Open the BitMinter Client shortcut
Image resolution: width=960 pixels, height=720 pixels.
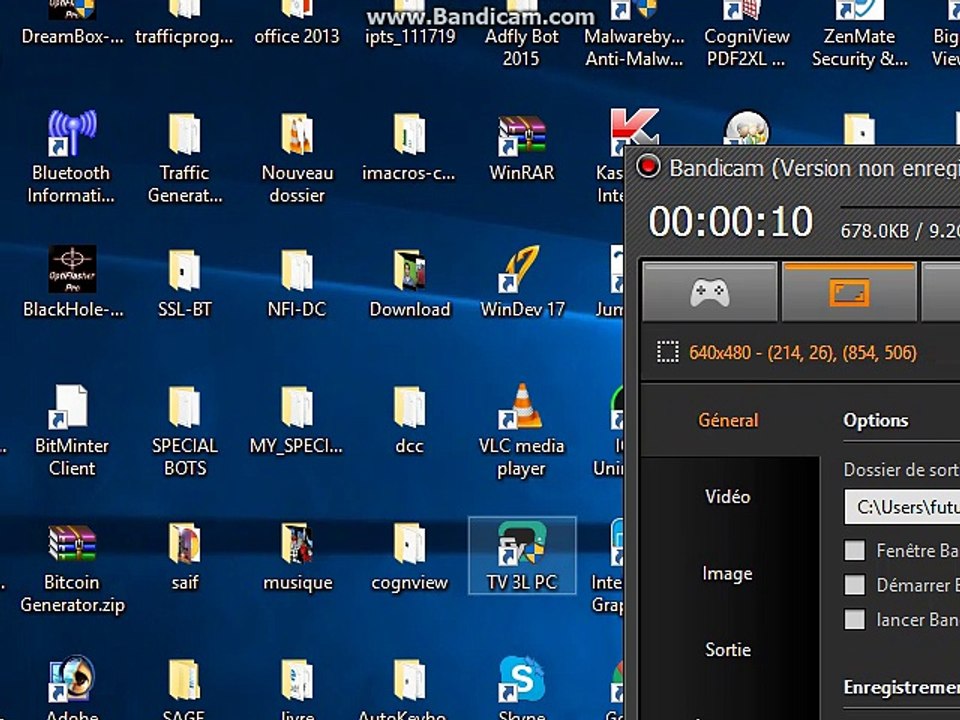[72, 430]
